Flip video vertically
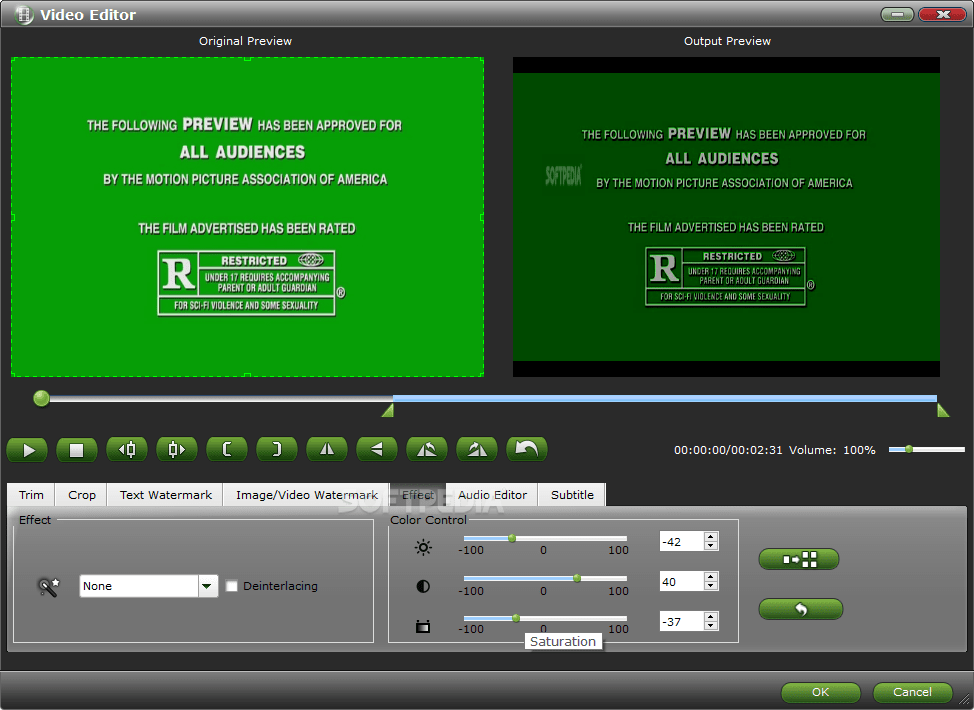The width and height of the screenshot is (974, 710). tap(376, 449)
